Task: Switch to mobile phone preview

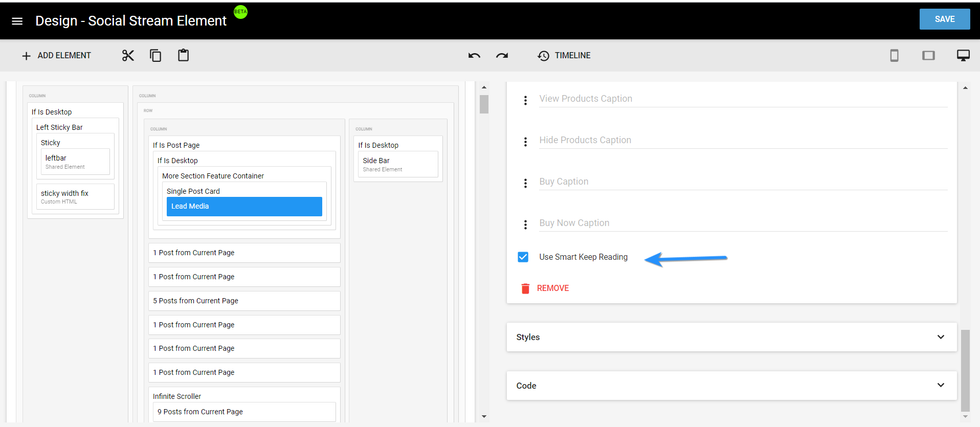Action: pos(894,56)
